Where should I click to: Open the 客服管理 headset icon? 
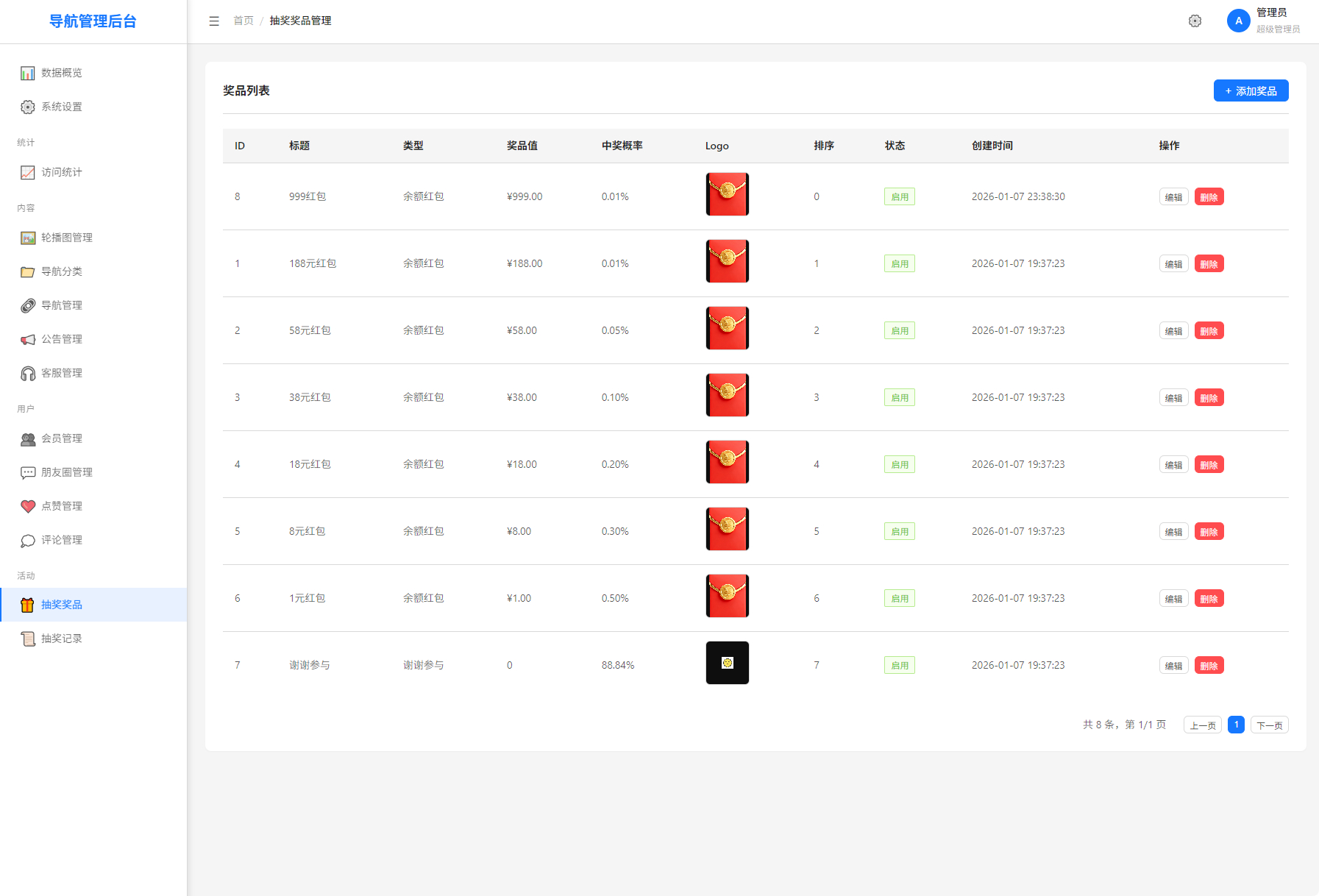(27, 373)
